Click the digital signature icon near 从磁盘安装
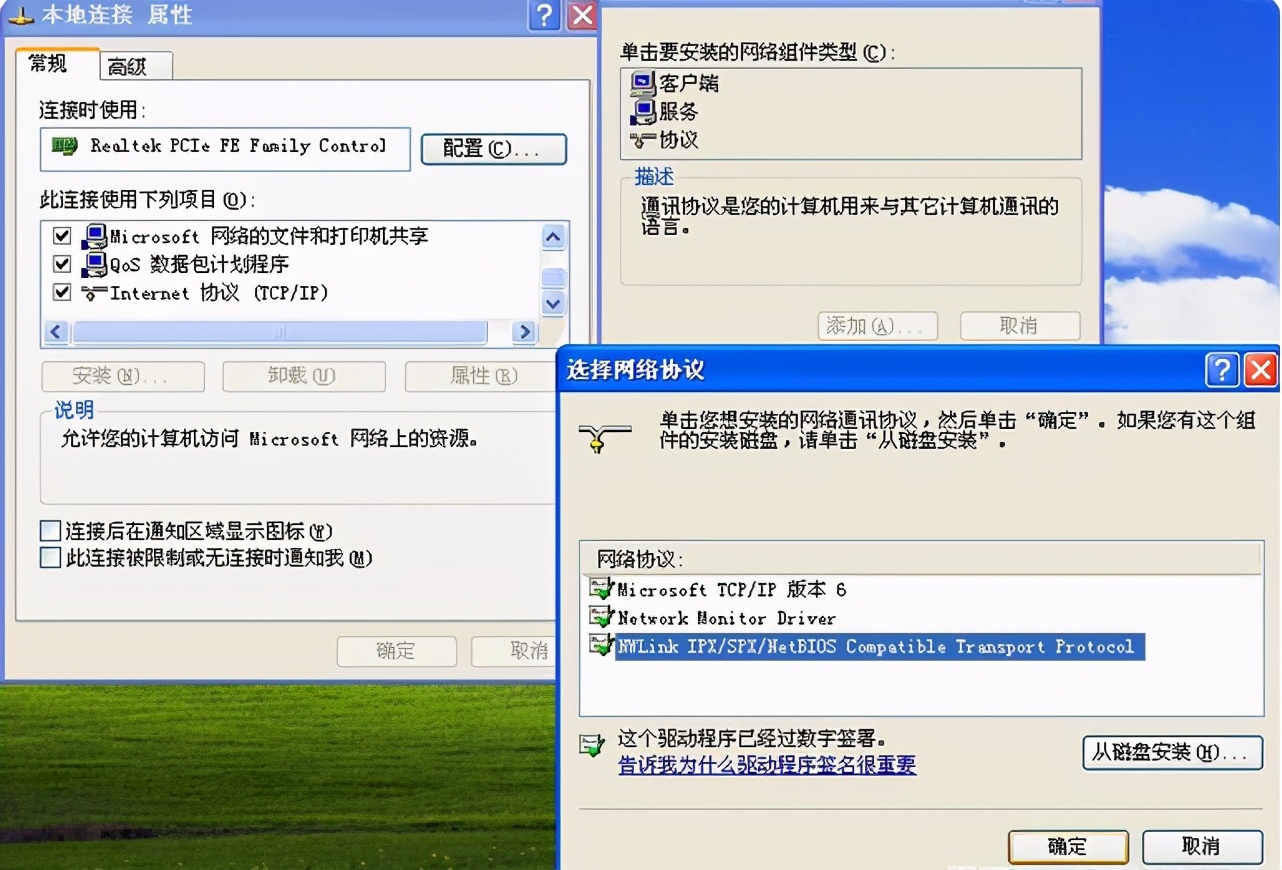 (x=593, y=744)
